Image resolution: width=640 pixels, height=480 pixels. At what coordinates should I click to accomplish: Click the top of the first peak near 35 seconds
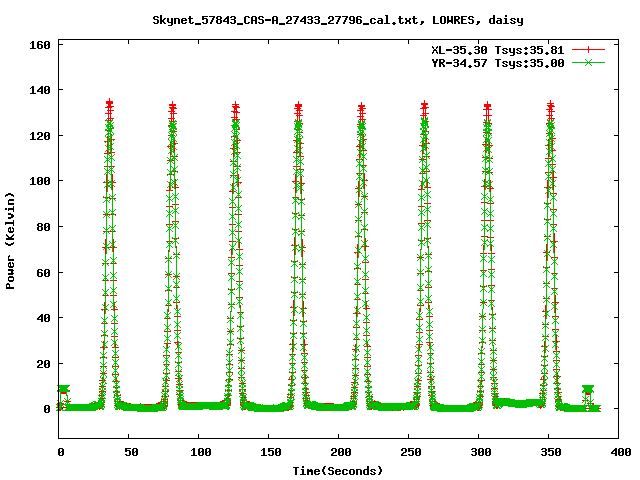point(109,104)
